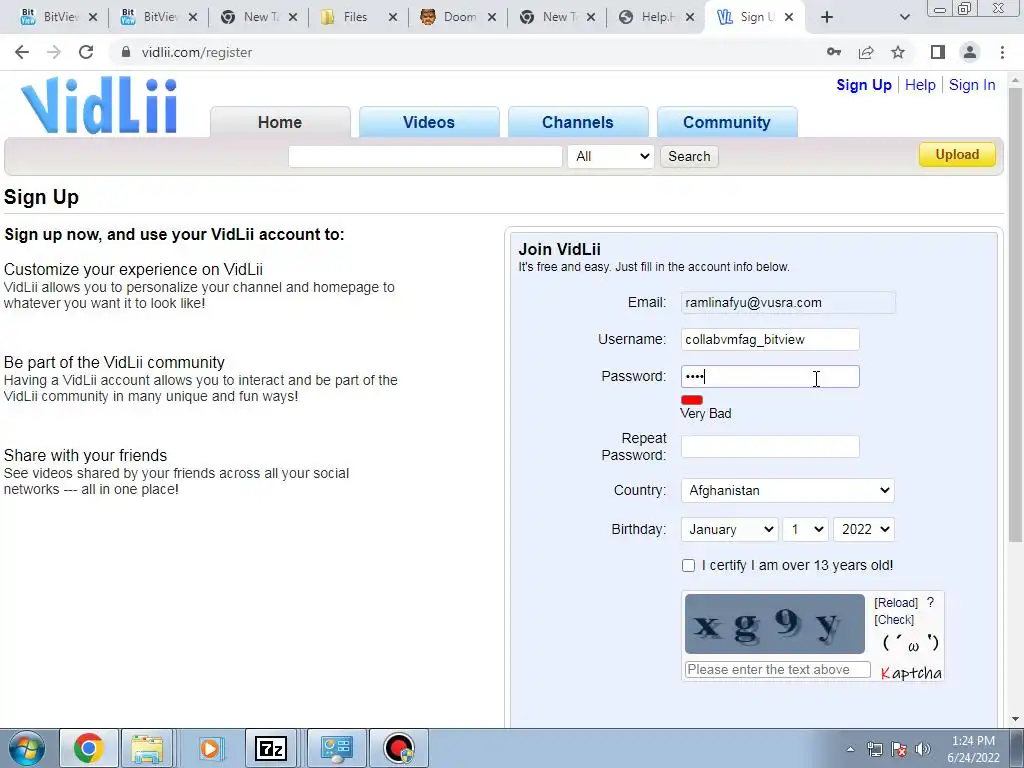Bookmark this page with the star
This screenshot has height=768, width=1024.
pyautogui.click(x=898, y=52)
